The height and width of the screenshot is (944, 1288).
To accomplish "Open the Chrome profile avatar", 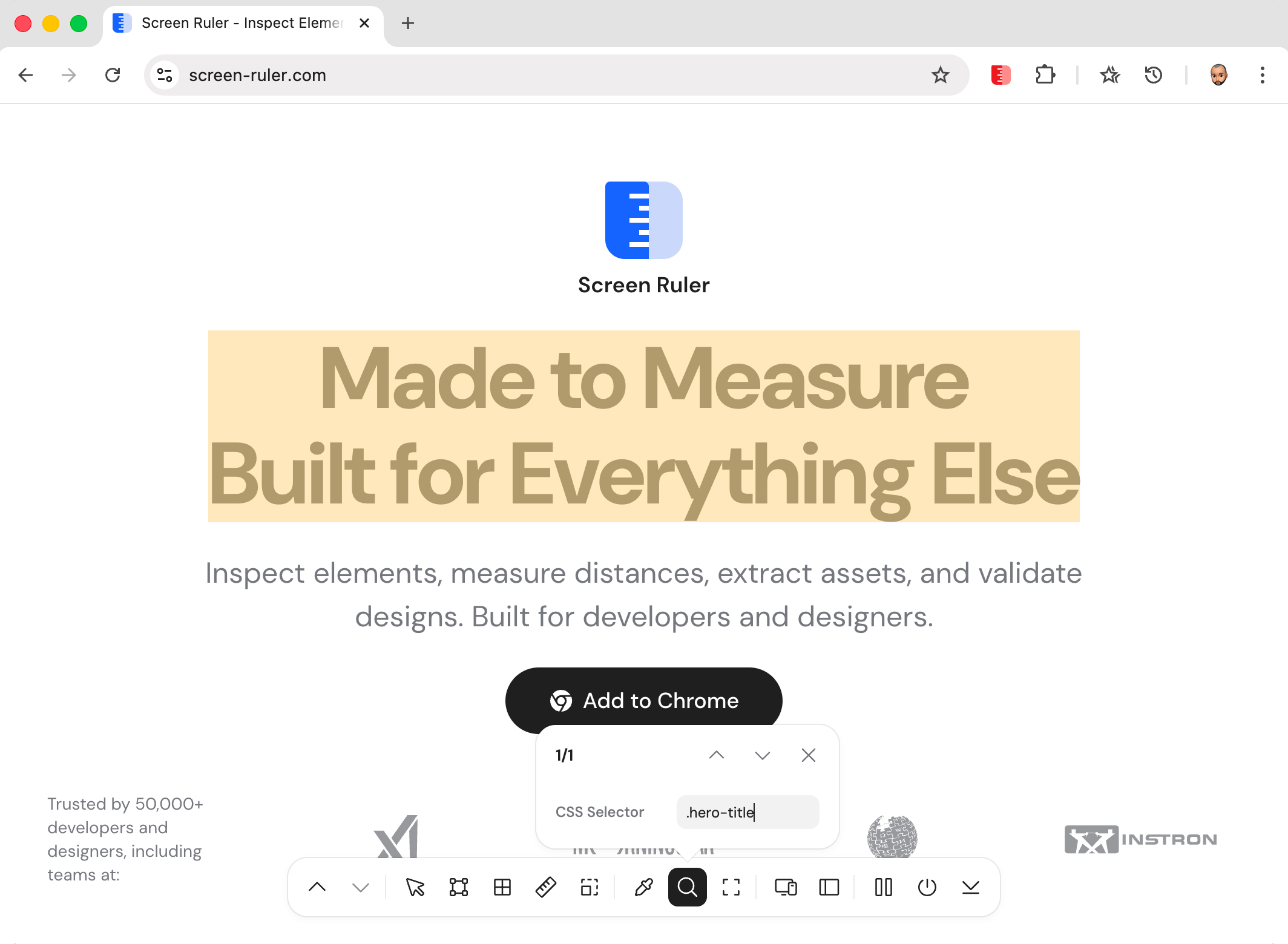I will pyautogui.click(x=1218, y=75).
